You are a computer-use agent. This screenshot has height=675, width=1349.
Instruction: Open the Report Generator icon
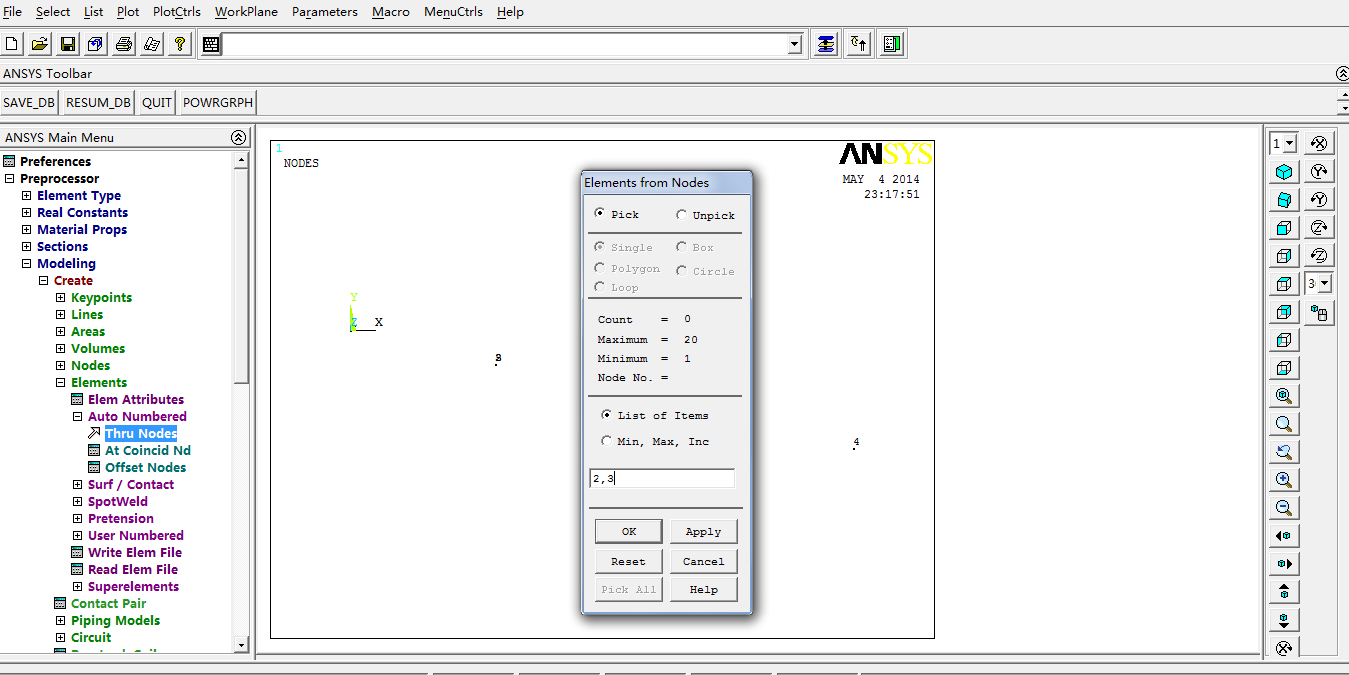click(152, 44)
